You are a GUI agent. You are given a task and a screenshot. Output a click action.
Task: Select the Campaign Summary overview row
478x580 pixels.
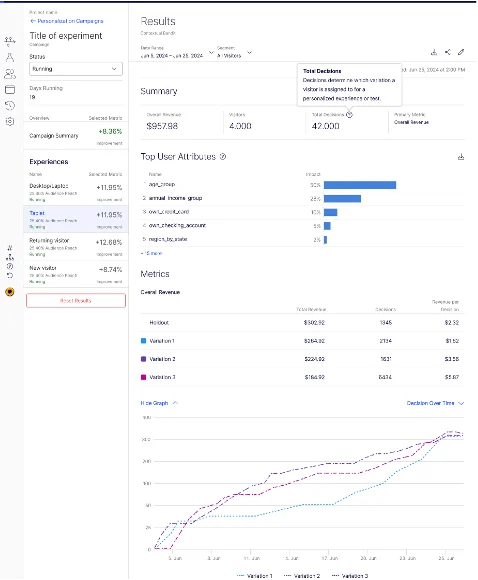click(76, 136)
